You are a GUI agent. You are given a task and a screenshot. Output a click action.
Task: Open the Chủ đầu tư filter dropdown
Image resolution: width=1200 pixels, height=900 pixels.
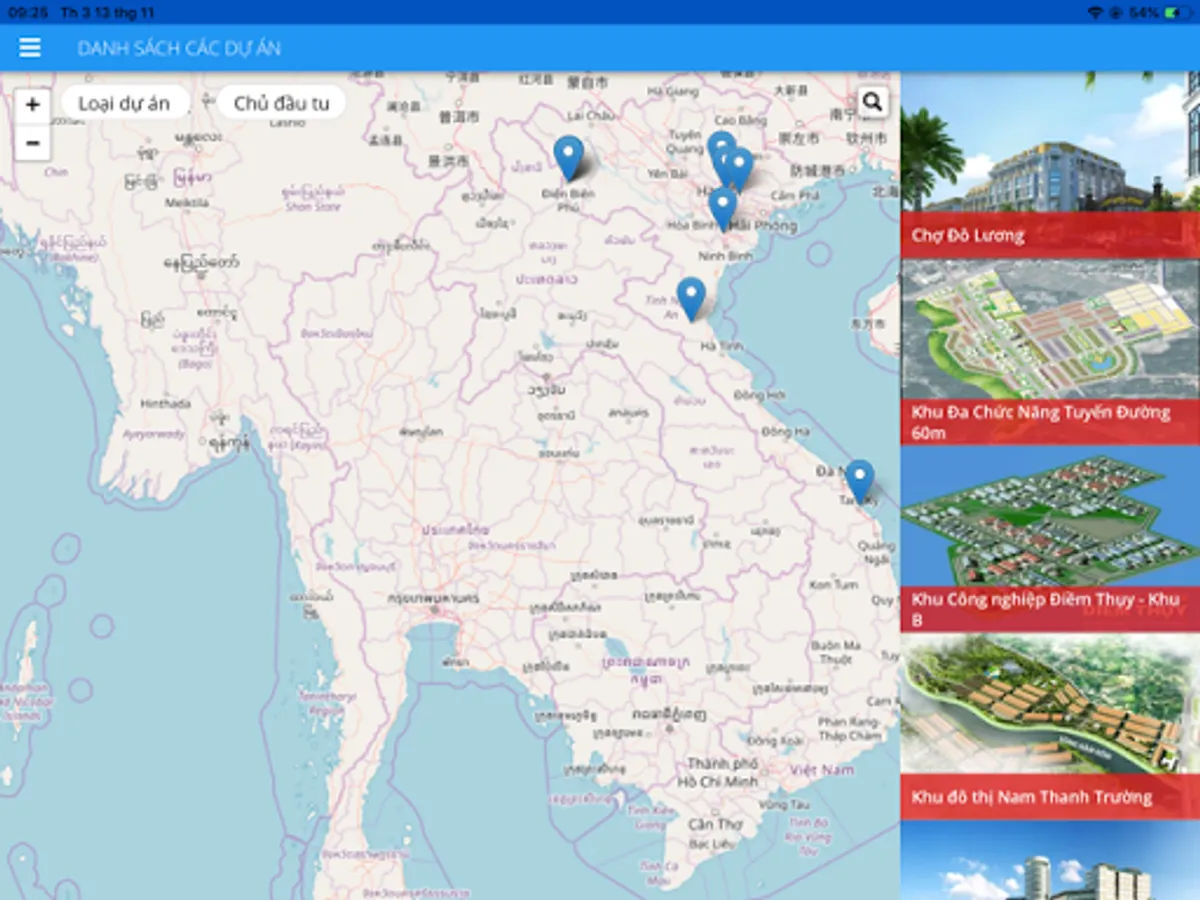click(x=281, y=103)
